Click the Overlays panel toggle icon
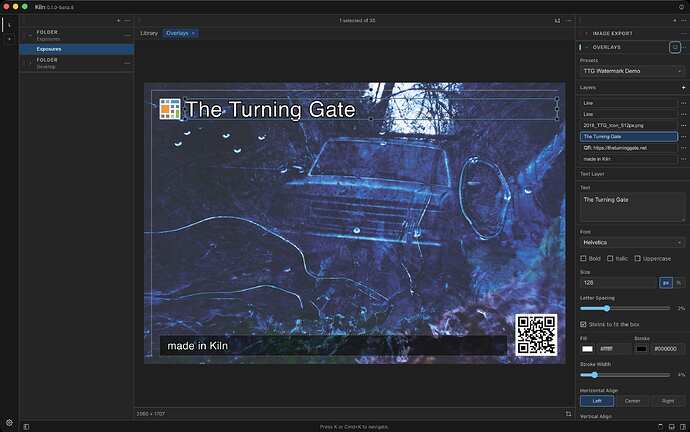690x432 pixels. pyautogui.click(x=675, y=47)
